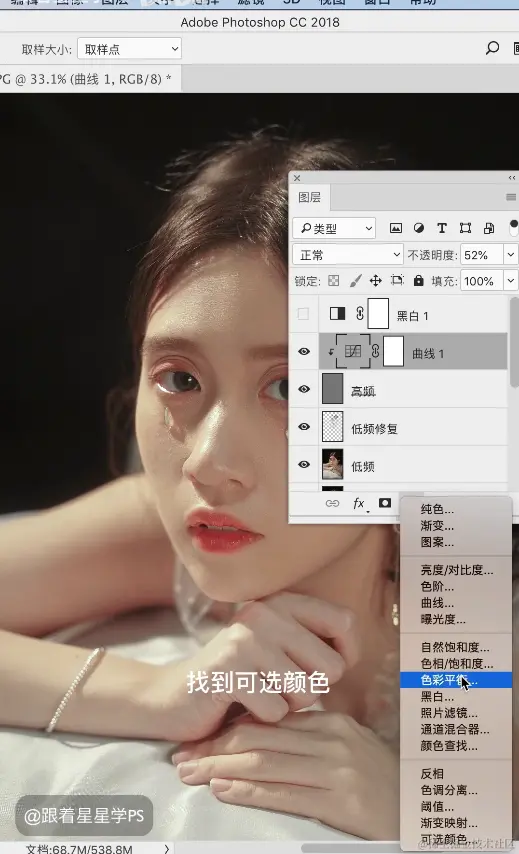
Task: Click the search magnifier icon in options bar
Action: point(492,48)
